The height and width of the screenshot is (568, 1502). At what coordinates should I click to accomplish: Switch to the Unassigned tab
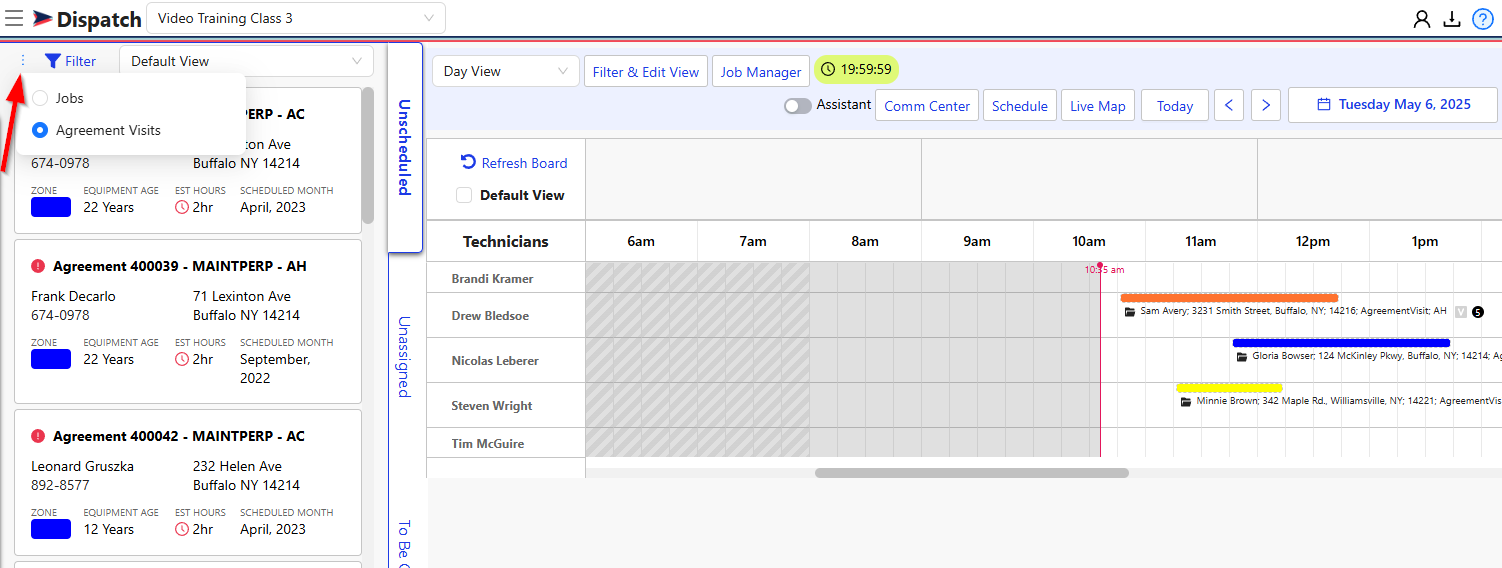[x=404, y=357]
